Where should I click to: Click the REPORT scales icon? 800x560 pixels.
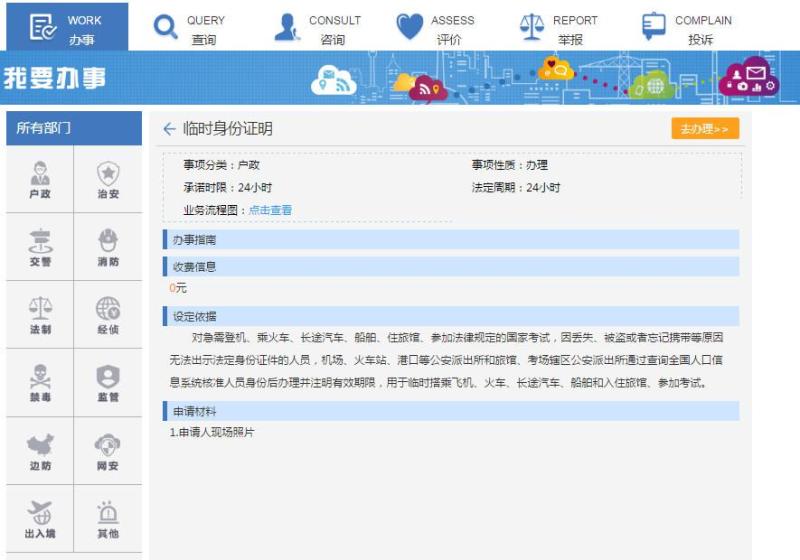(532, 27)
